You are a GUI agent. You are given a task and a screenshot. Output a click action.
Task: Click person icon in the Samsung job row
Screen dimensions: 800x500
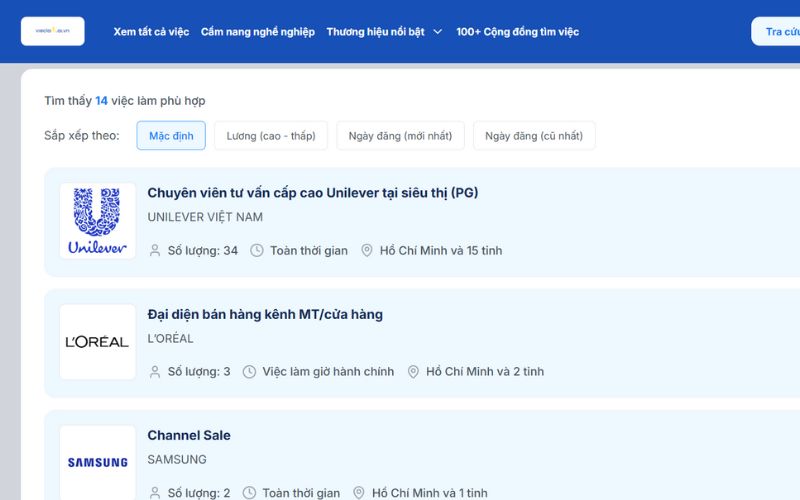155,493
